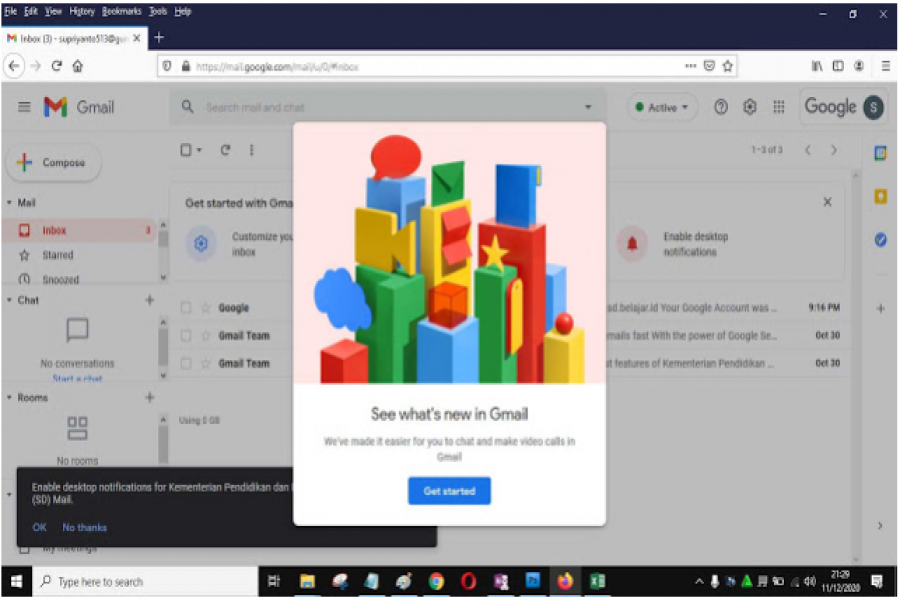
Task: Open the History menu
Action: pyautogui.click(x=82, y=11)
